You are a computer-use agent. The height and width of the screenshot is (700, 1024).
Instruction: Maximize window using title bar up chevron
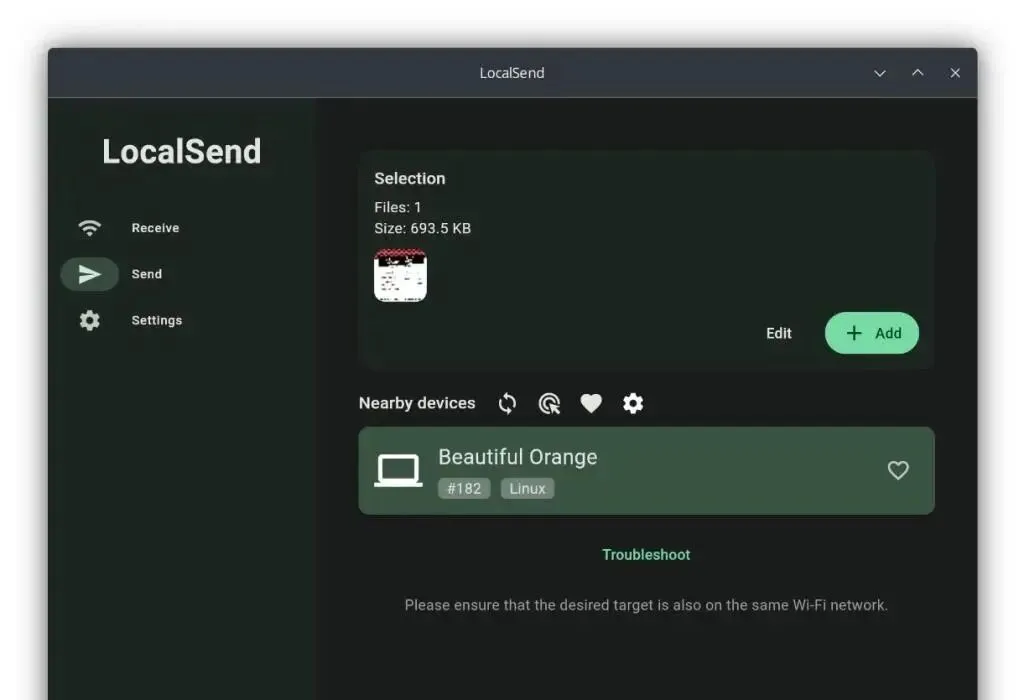pos(918,73)
